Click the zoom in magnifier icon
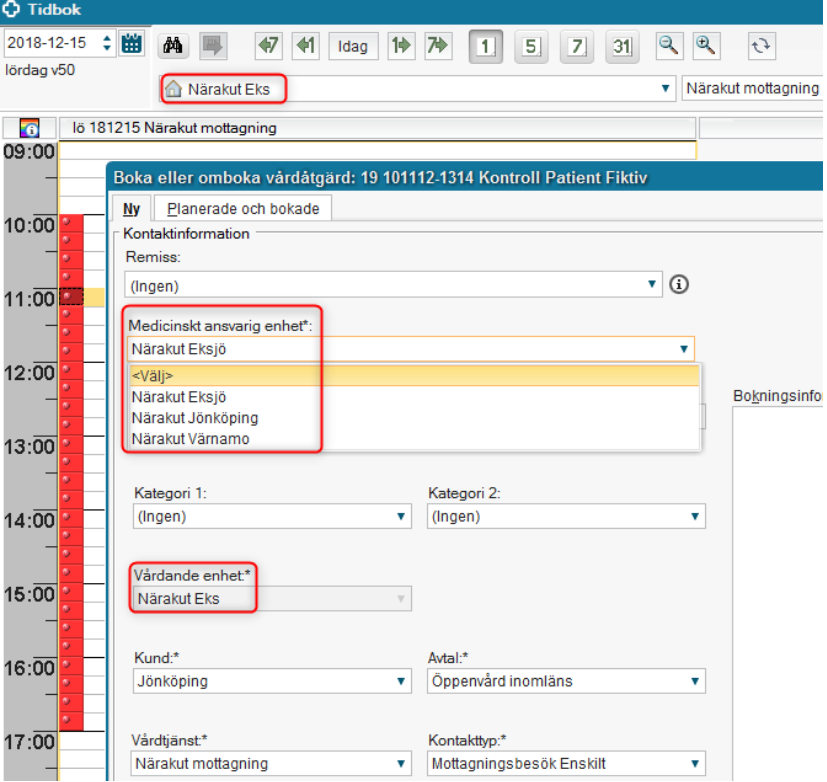This screenshot has width=827, height=782. [706, 45]
